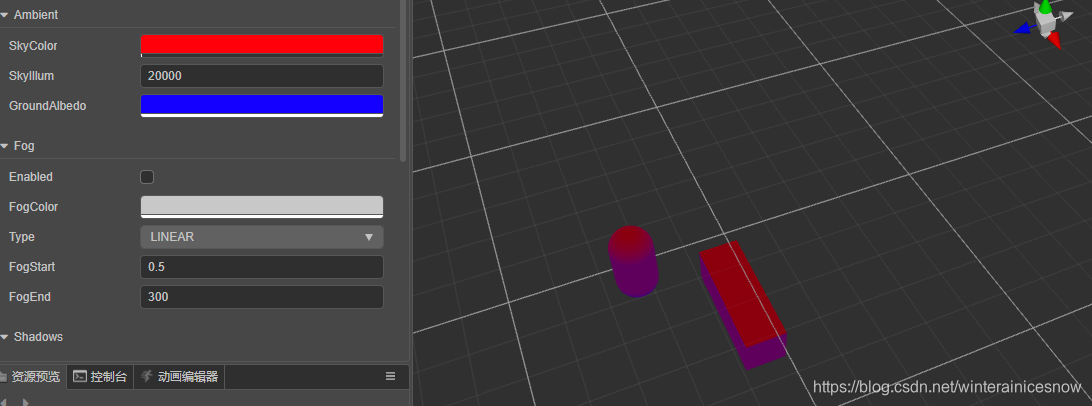Click the GroundAlbedo label

pos(47,106)
